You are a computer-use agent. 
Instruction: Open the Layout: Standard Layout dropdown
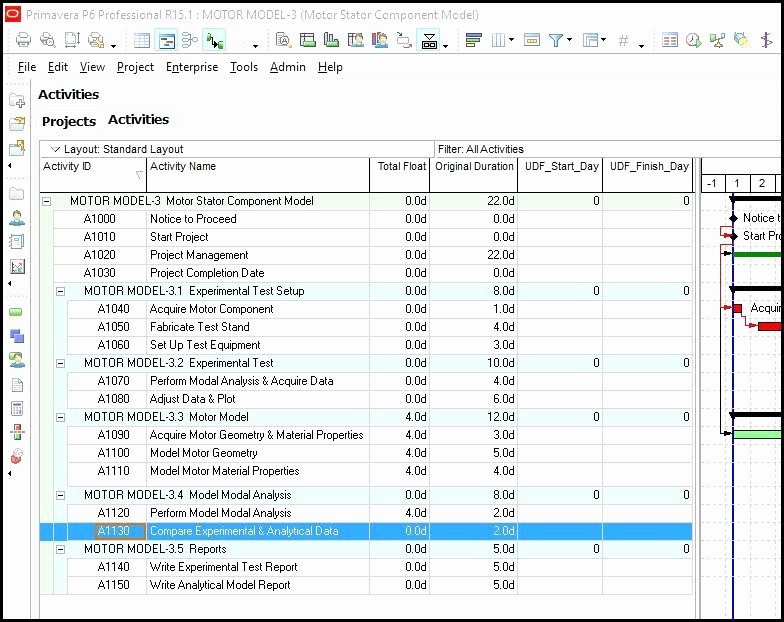pyautogui.click(x=117, y=149)
